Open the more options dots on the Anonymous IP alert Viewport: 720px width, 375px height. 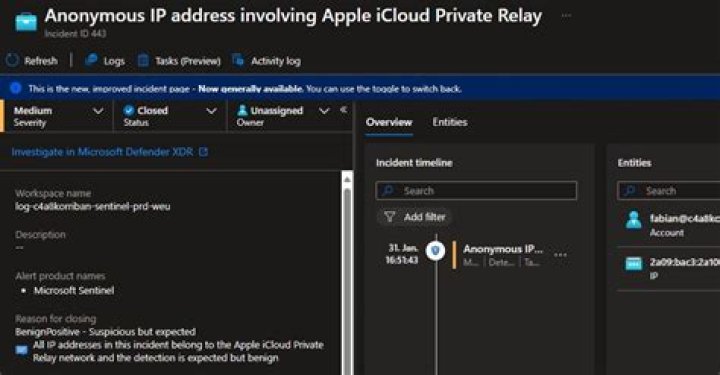click(560, 255)
